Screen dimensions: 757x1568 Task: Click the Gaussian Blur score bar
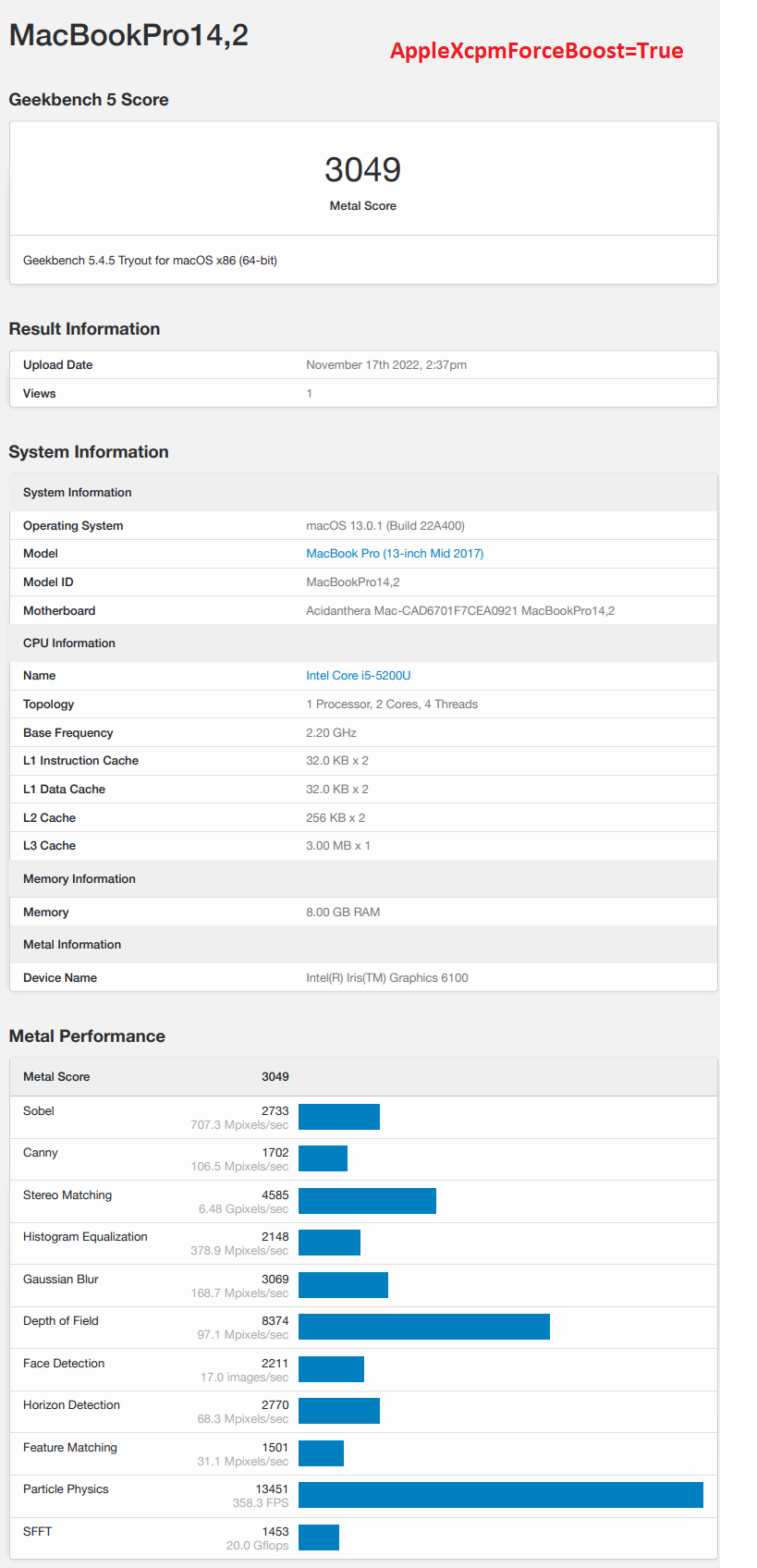pos(343,1285)
